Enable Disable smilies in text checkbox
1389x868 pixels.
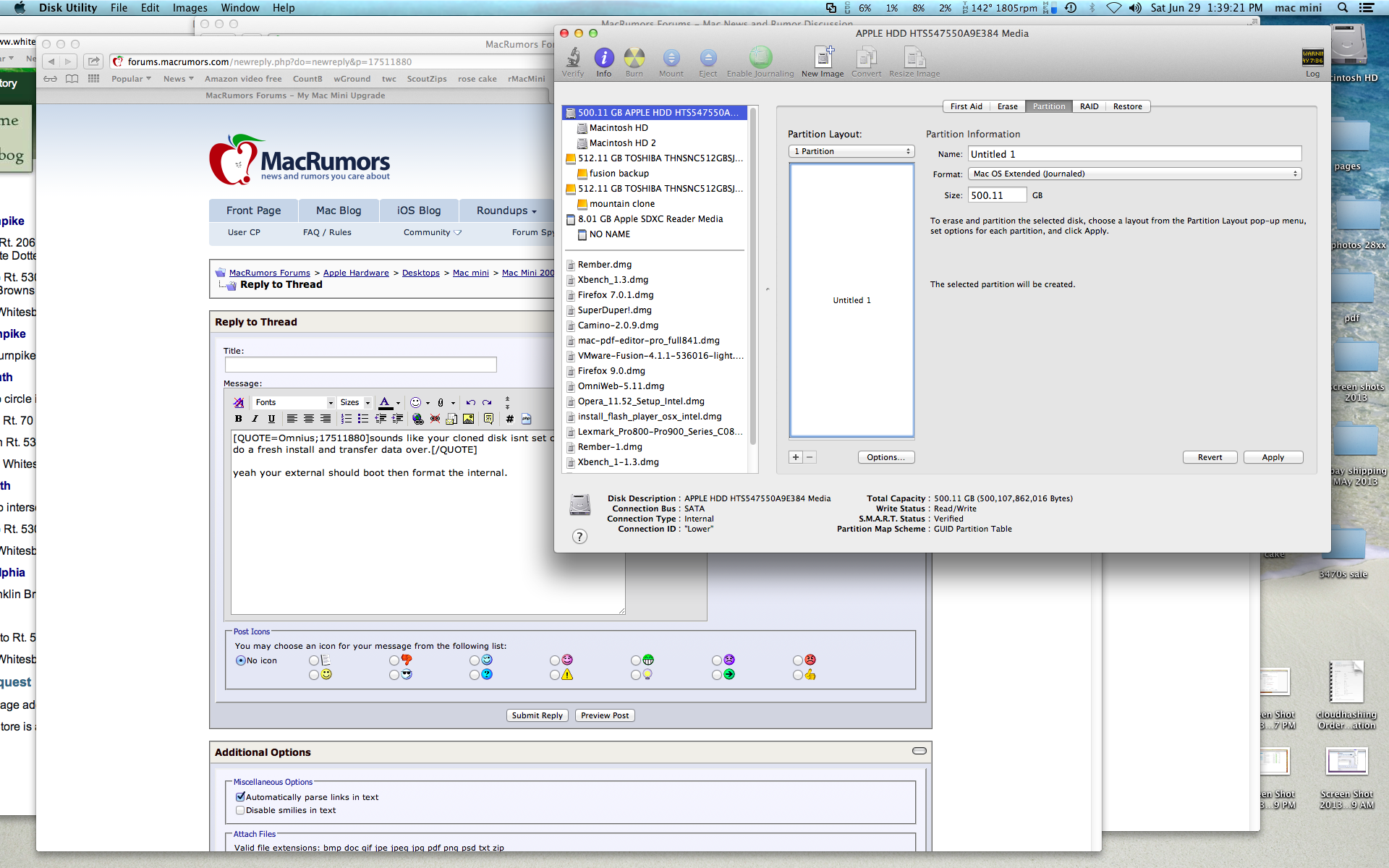tap(240, 810)
